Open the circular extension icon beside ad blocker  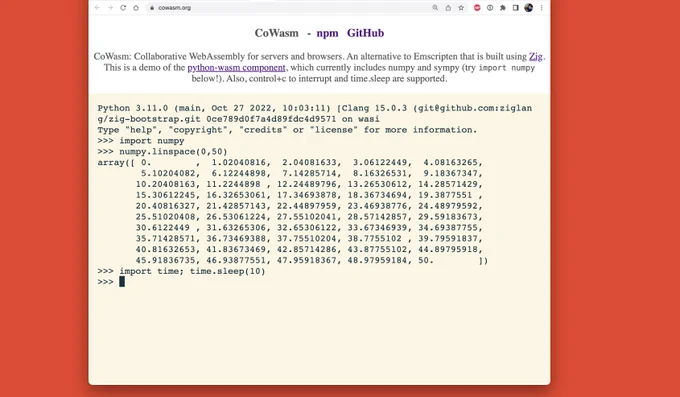click(490, 8)
